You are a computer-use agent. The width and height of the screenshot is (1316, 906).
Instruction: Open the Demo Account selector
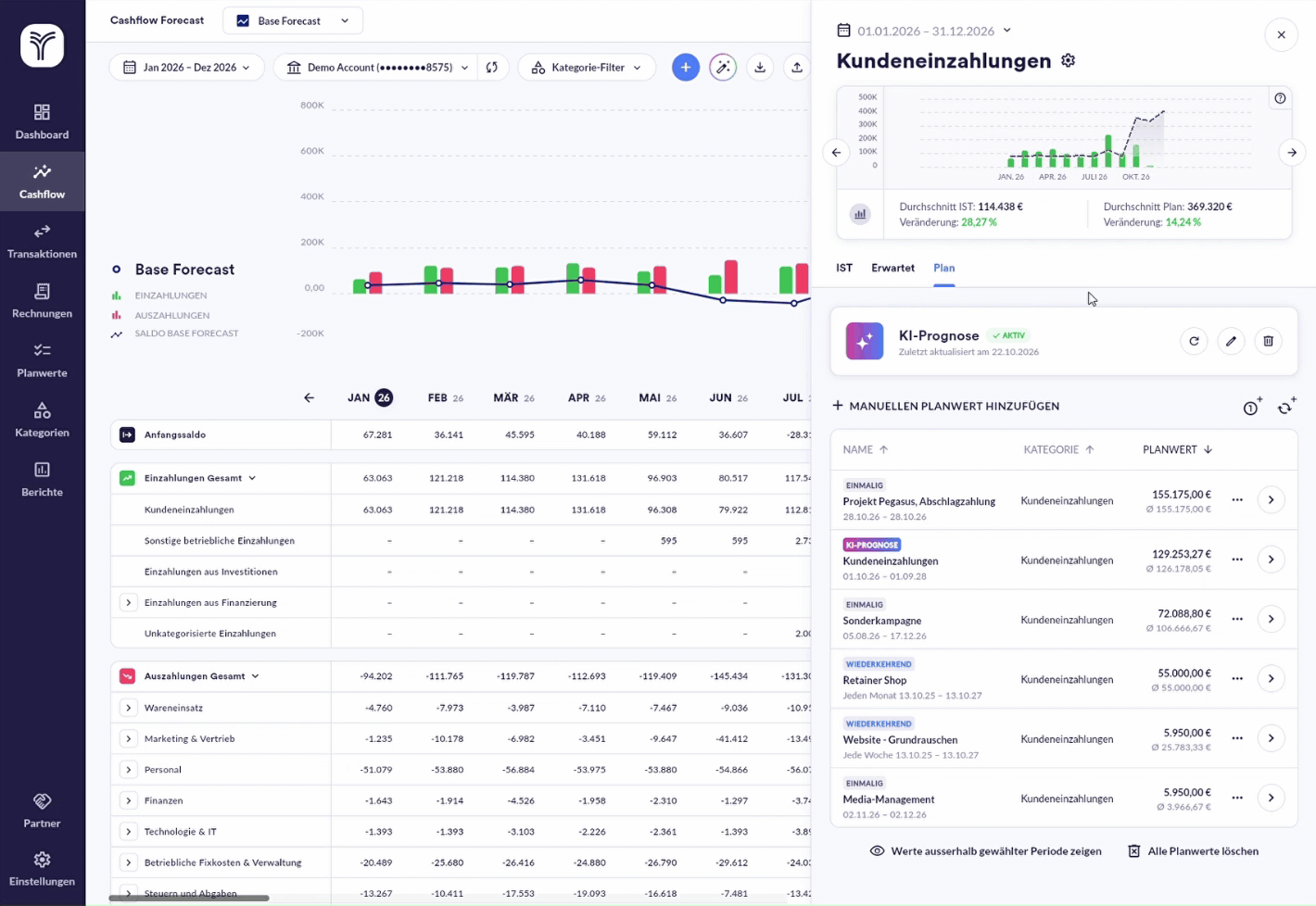pyautogui.click(x=377, y=68)
